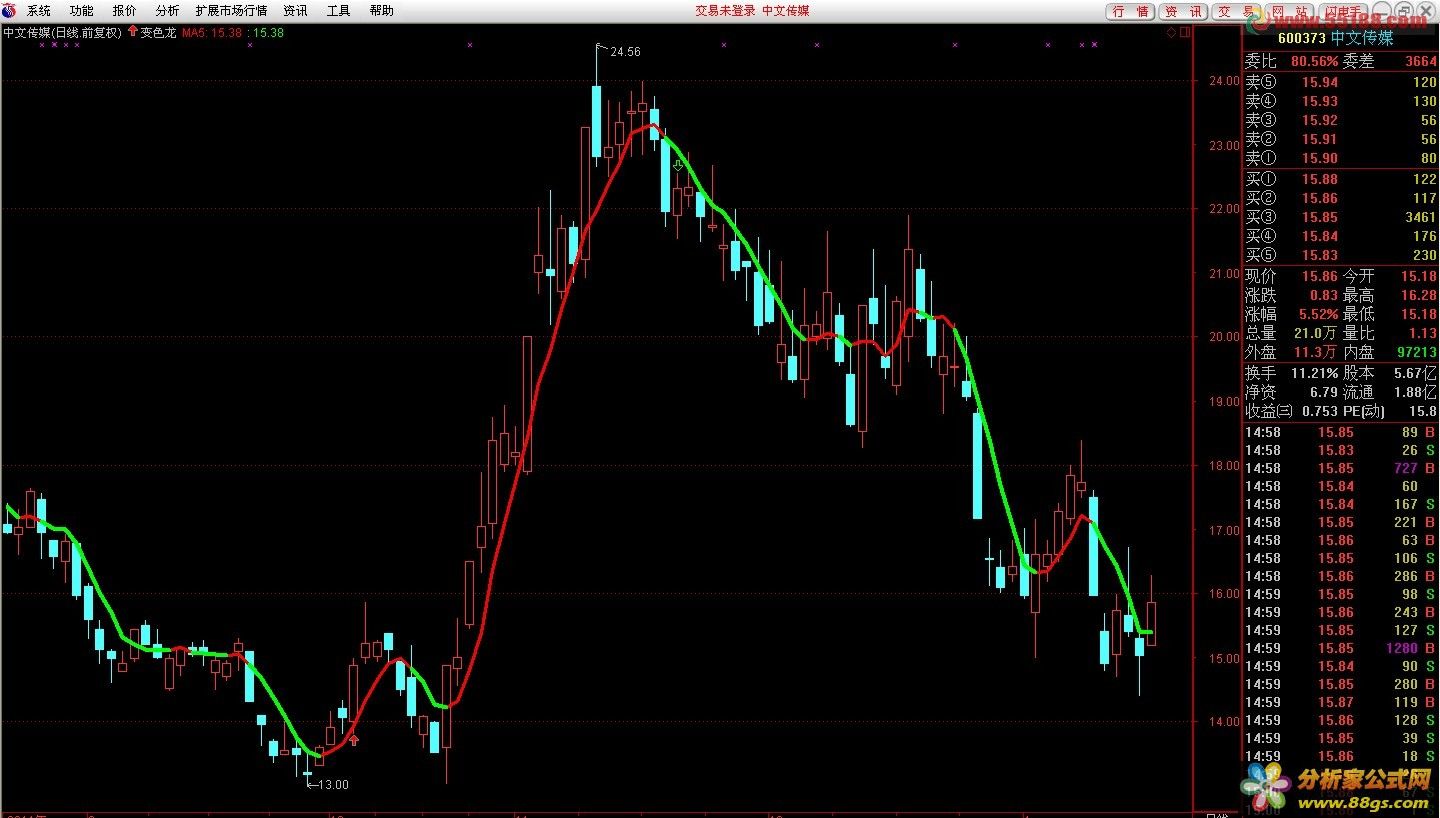The height and width of the screenshot is (818, 1440).
Task: Select the 买⑤ 15.83 bid row
Action: pos(1340,255)
